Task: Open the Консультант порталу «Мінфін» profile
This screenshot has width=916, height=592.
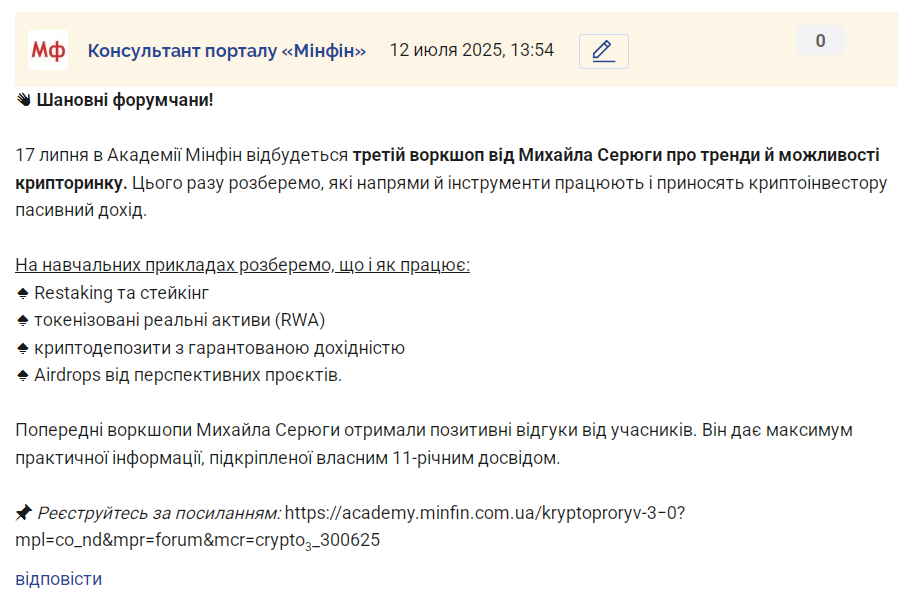Action: [x=227, y=51]
